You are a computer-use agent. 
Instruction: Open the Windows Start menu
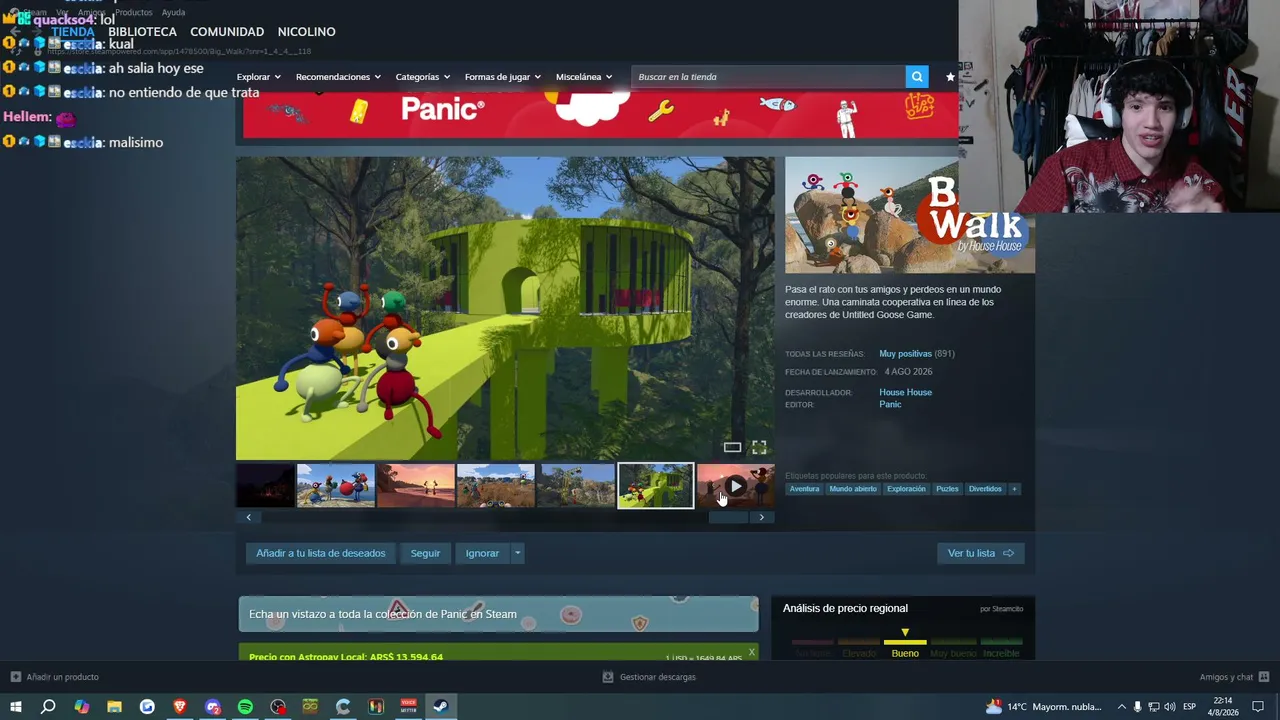coord(15,707)
